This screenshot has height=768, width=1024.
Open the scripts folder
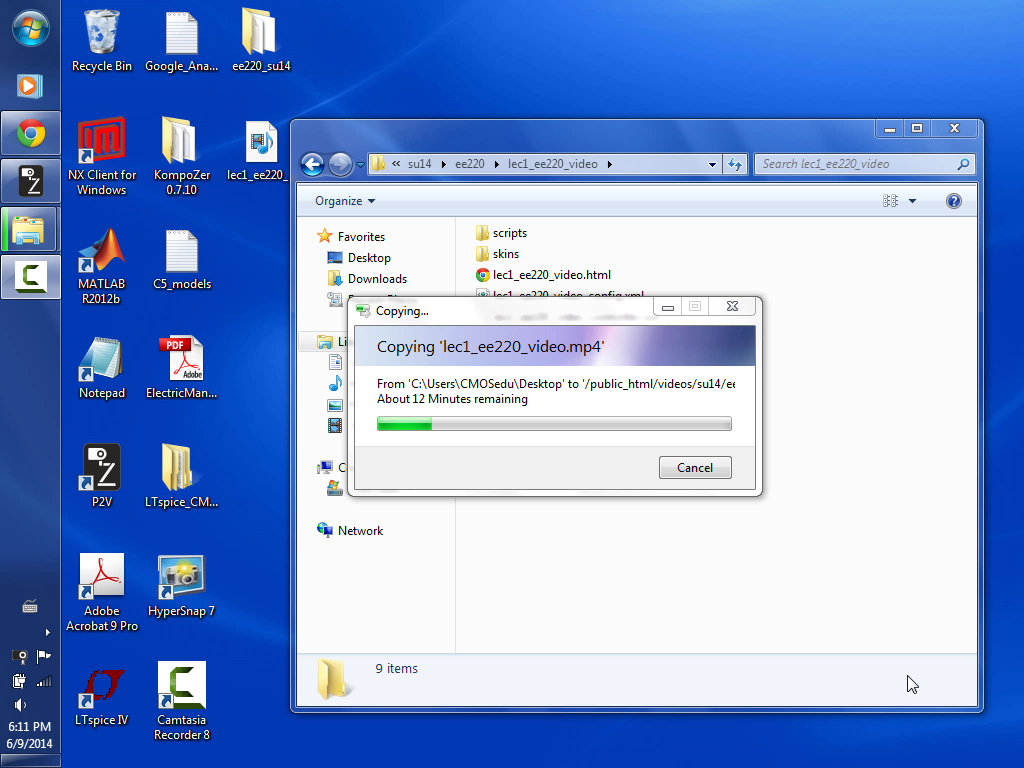click(x=509, y=233)
